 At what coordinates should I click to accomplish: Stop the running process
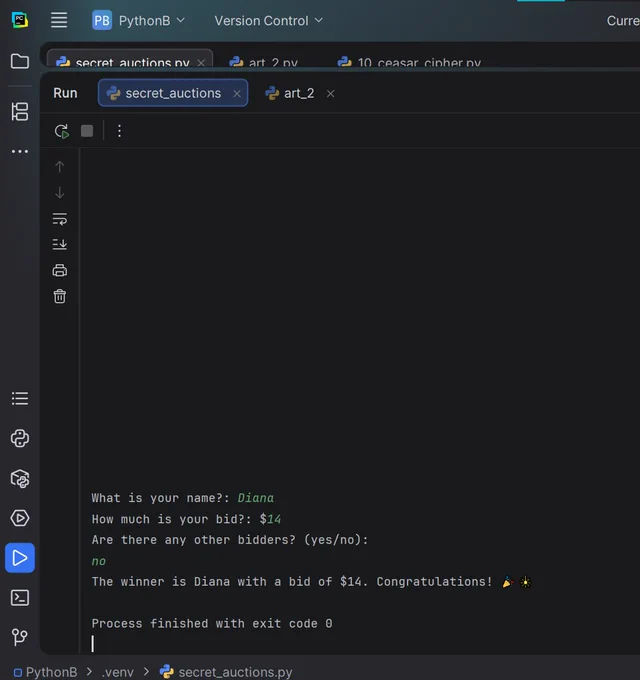[87, 131]
